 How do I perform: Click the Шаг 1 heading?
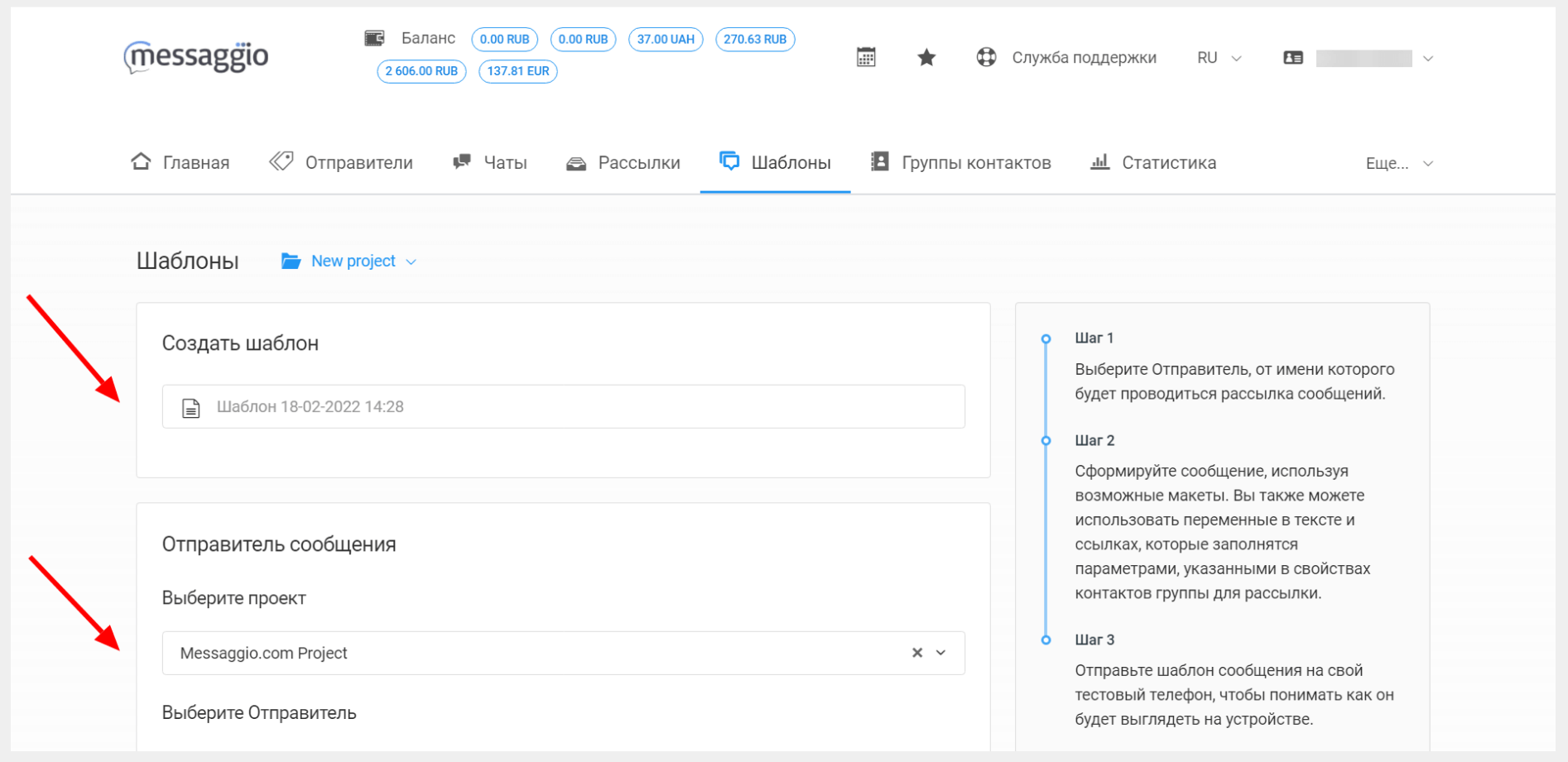point(1094,338)
